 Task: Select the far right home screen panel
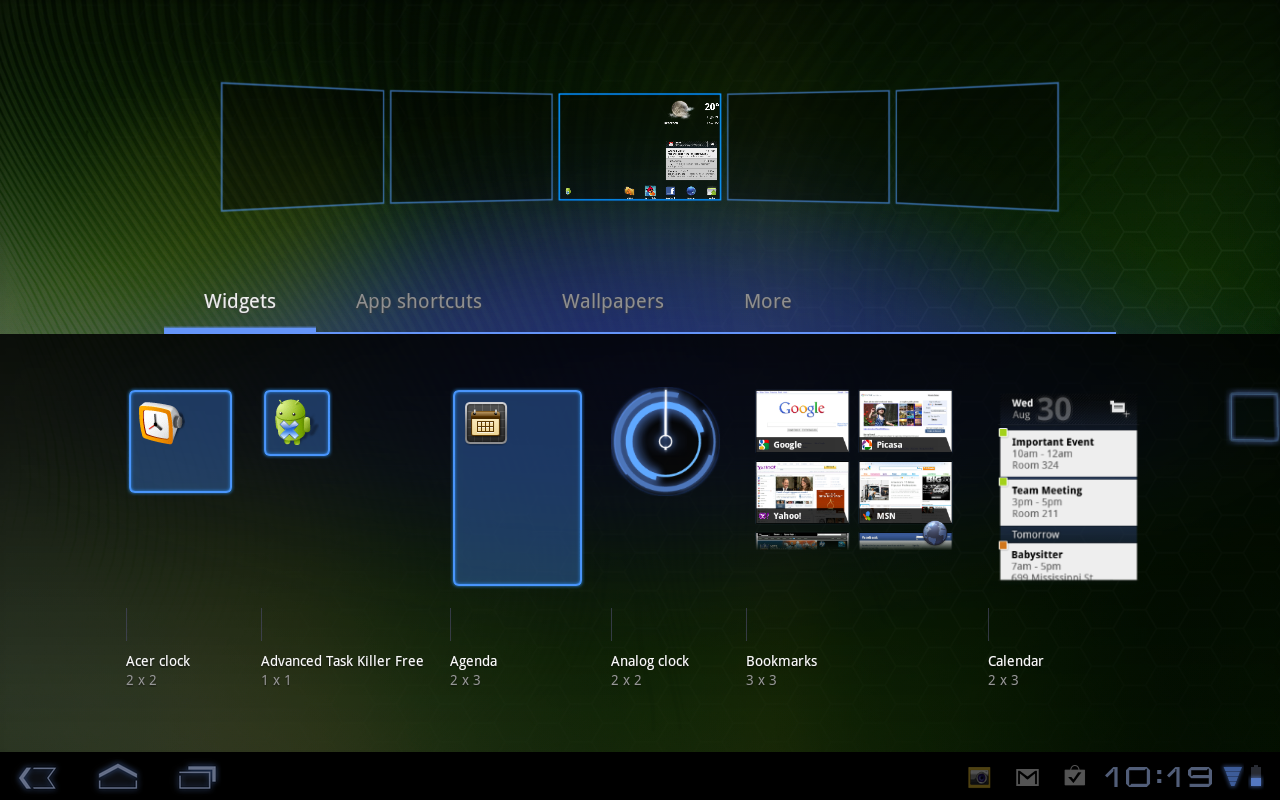(x=977, y=147)
